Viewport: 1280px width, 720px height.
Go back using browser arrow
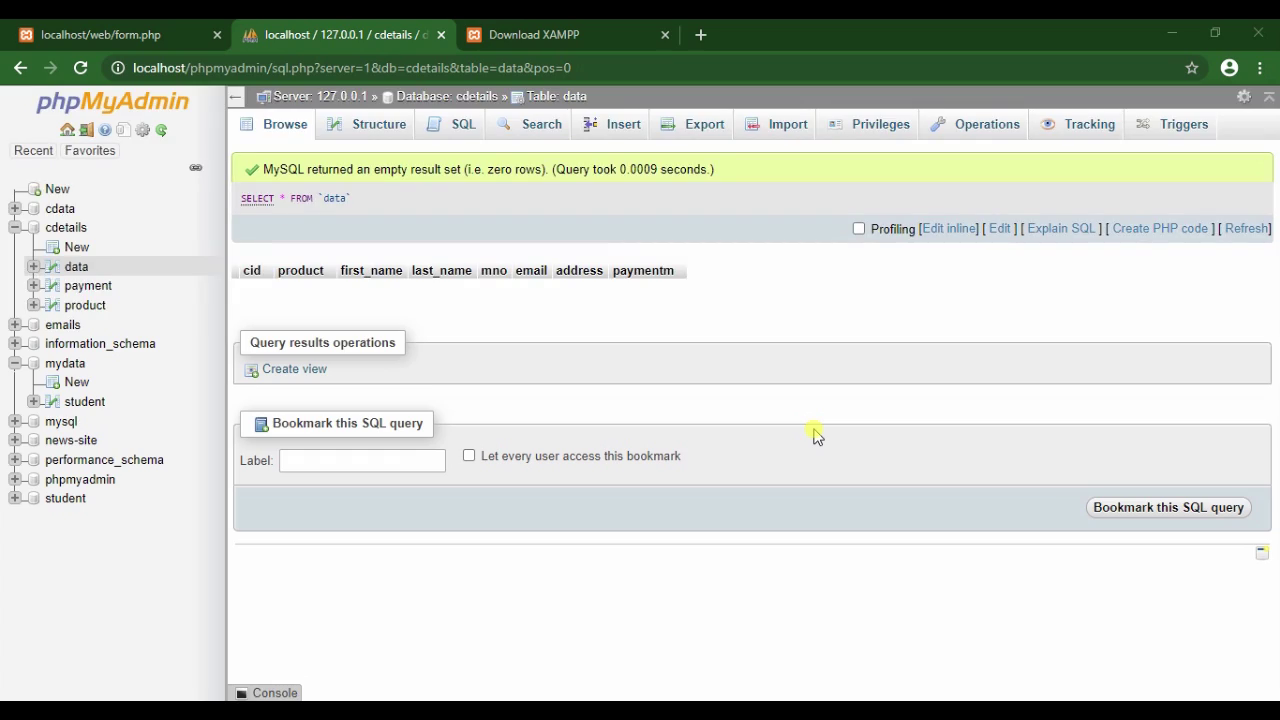[21, 68]
